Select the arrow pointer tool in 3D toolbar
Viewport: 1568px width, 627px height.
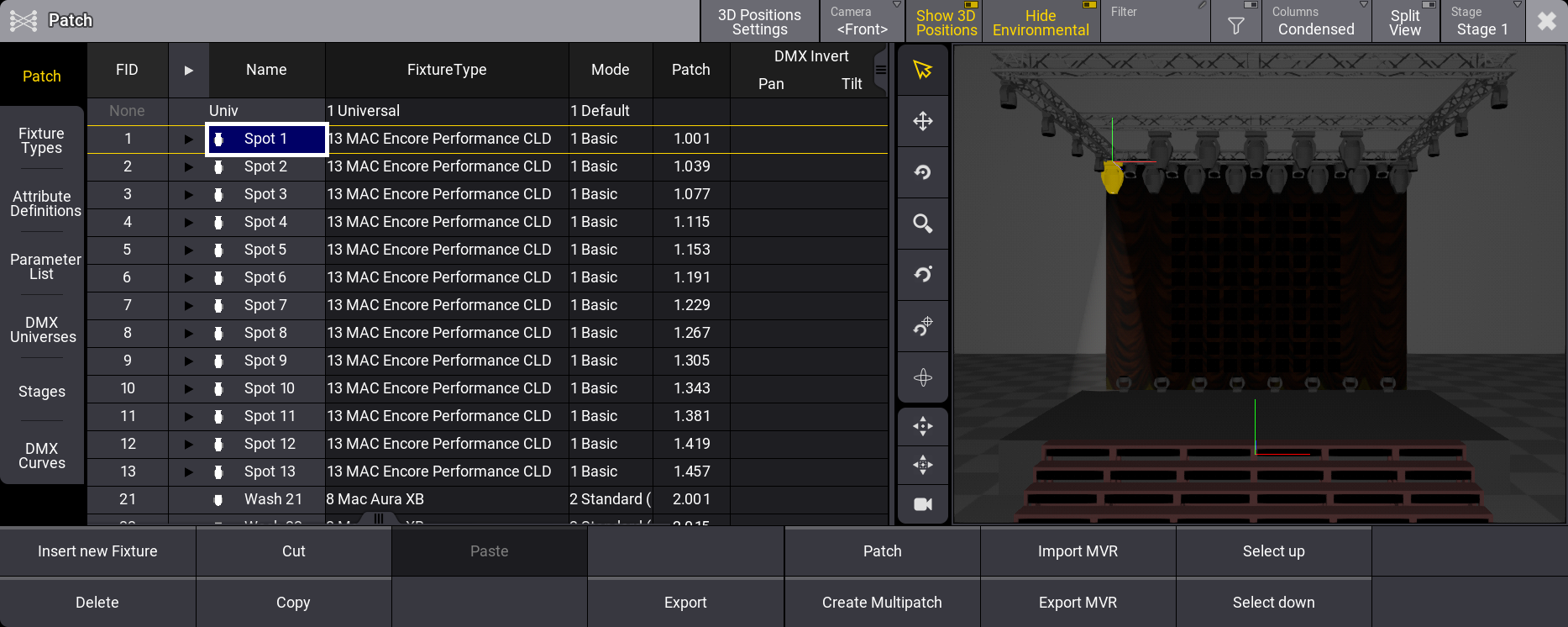pos(922,70)
